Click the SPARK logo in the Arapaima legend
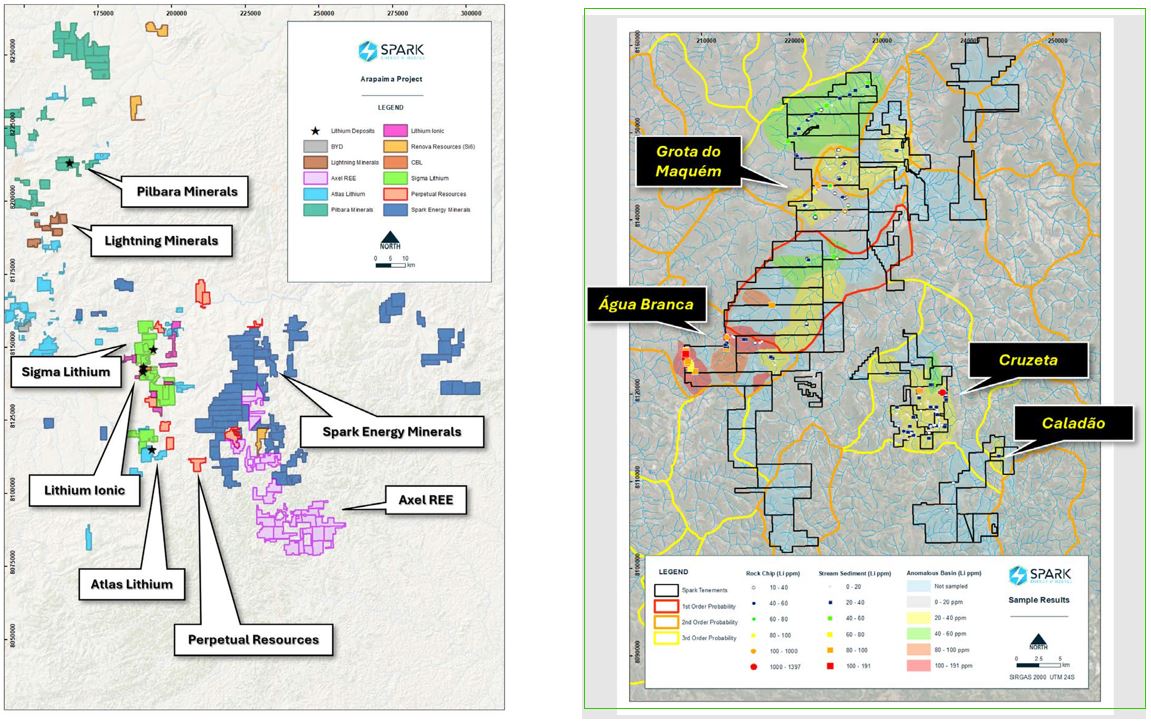This screenshot has height=721, width=1151. click(391, 51)
